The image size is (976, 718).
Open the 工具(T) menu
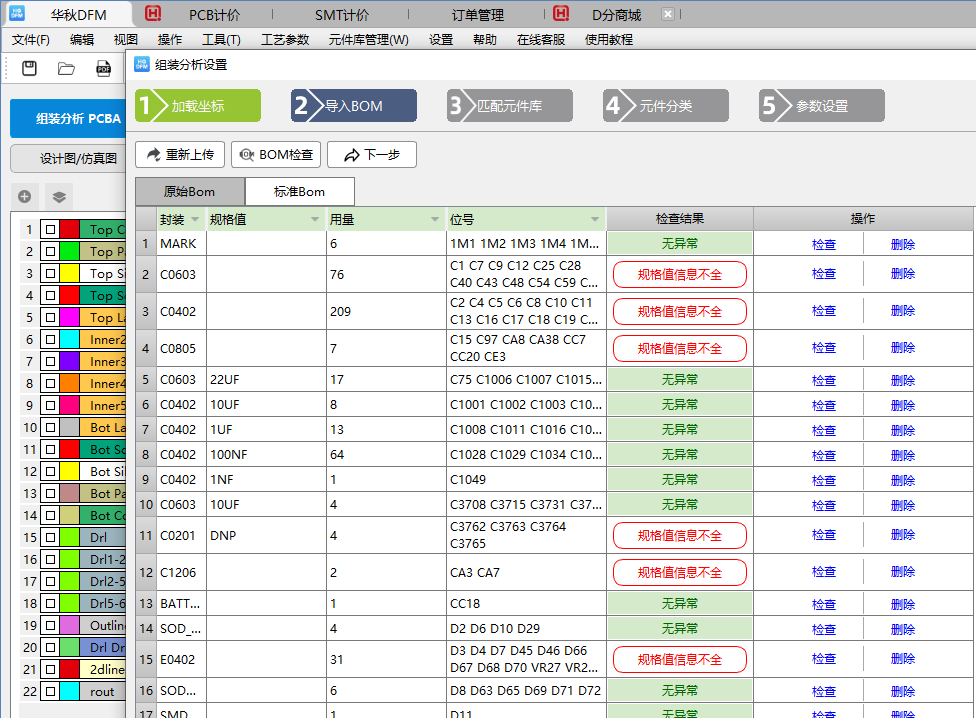(x=221, y=40)
